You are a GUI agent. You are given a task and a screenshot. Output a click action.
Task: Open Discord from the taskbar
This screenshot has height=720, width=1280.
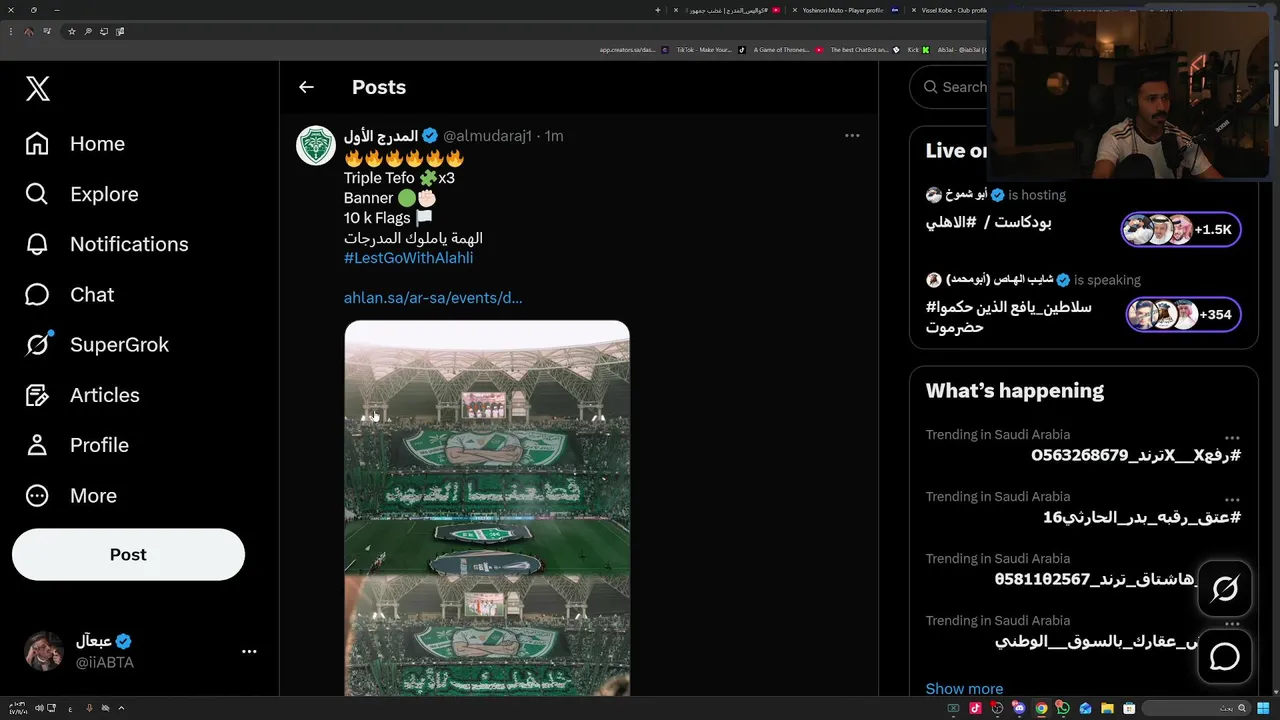click(1019, 708)
